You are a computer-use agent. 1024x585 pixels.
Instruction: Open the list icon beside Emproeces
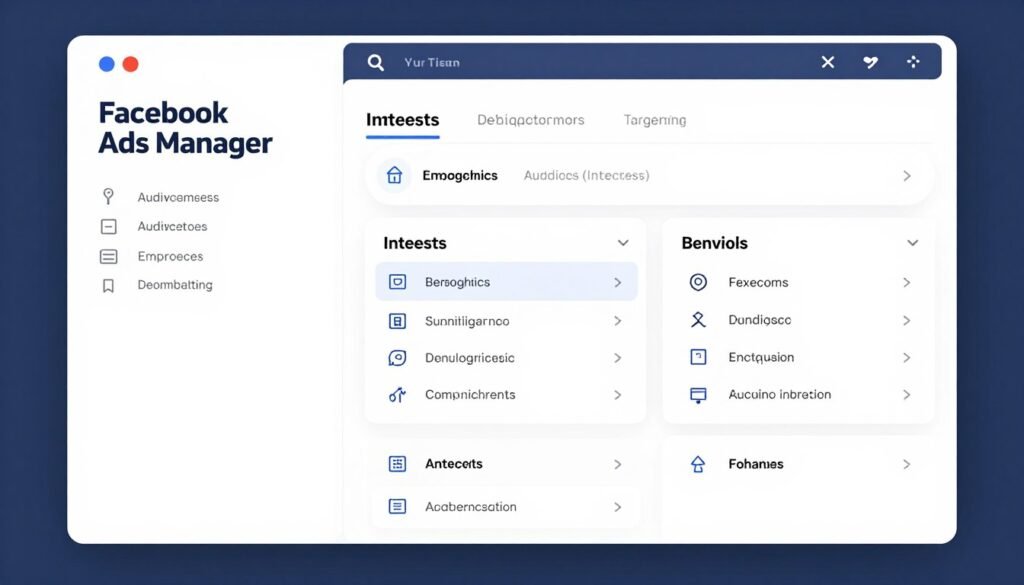[109, 256]
